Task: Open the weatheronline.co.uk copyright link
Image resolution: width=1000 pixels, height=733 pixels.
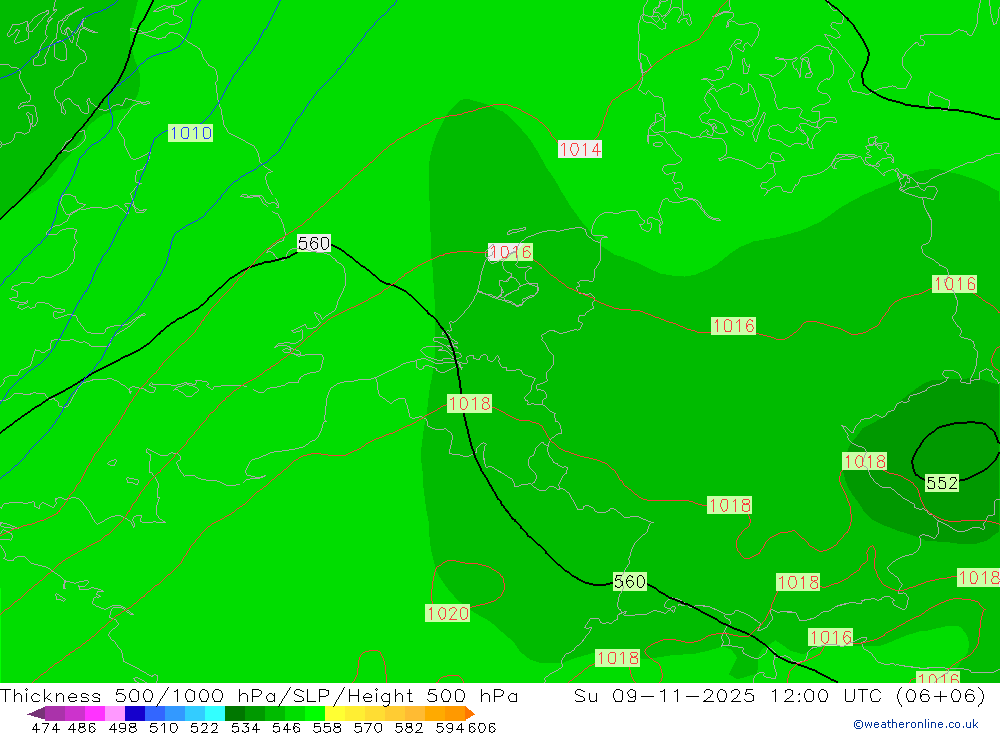Action: tap(915, 724)
